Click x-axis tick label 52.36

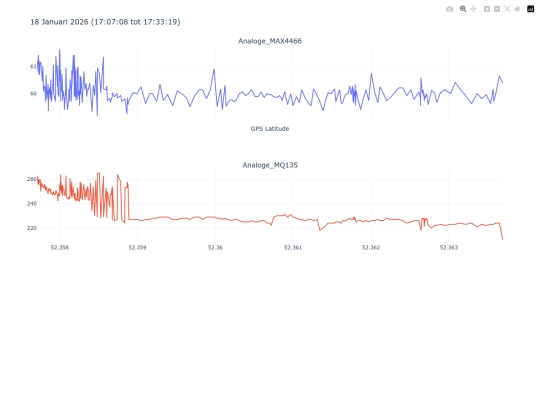[215, 247]
